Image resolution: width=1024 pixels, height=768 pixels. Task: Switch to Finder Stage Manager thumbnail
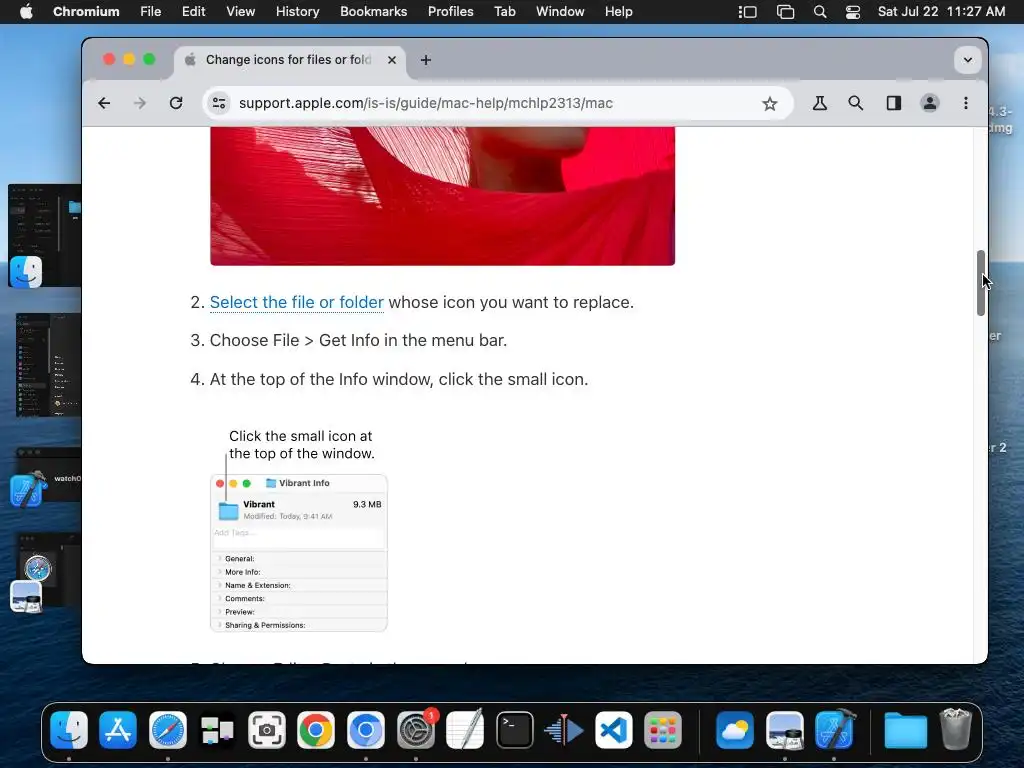click(44, 236)
